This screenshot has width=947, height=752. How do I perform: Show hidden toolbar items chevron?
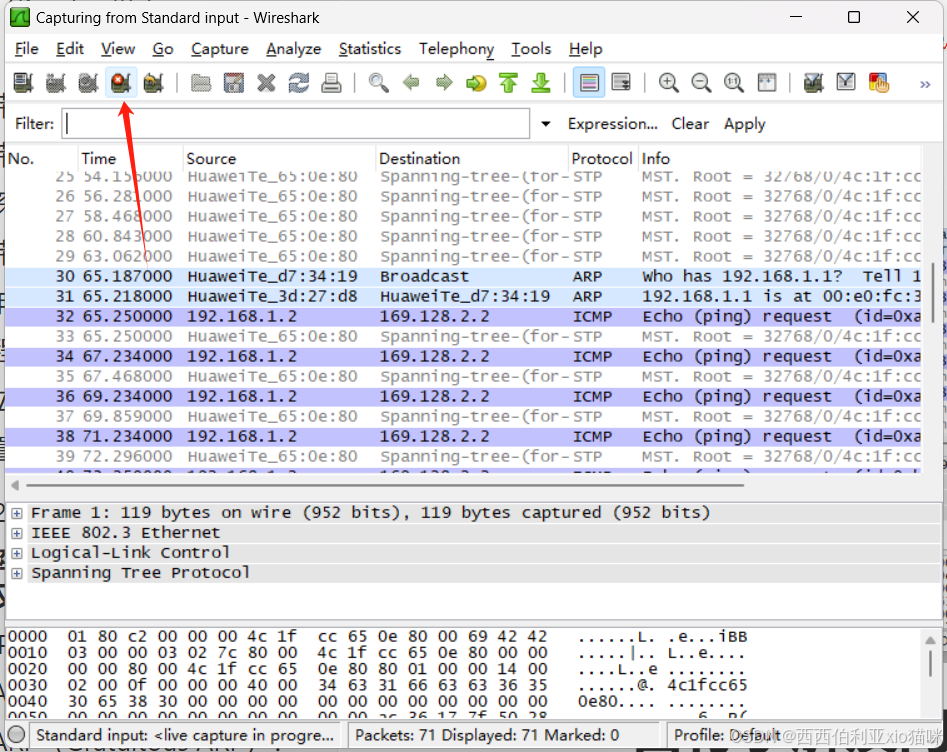(x=925, y=84)
